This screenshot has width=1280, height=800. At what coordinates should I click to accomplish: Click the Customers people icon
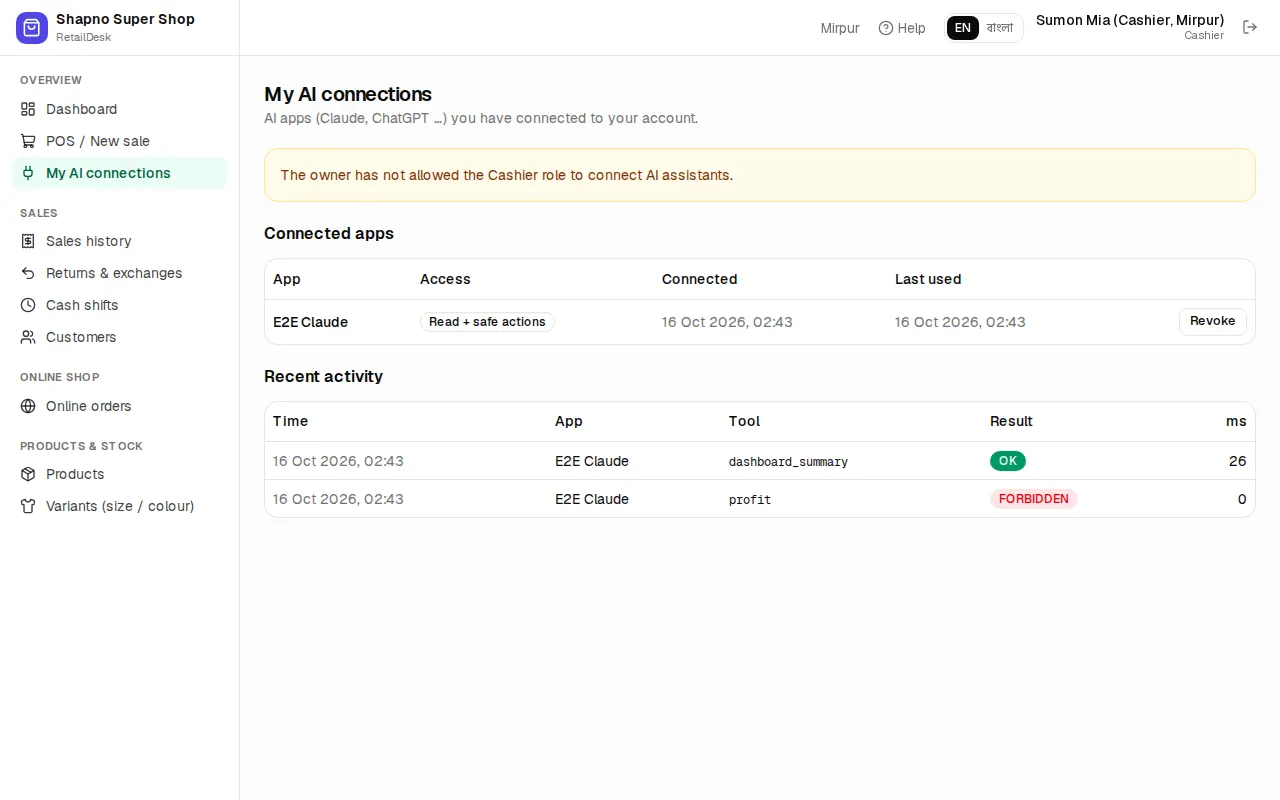(x=28, y=337)
